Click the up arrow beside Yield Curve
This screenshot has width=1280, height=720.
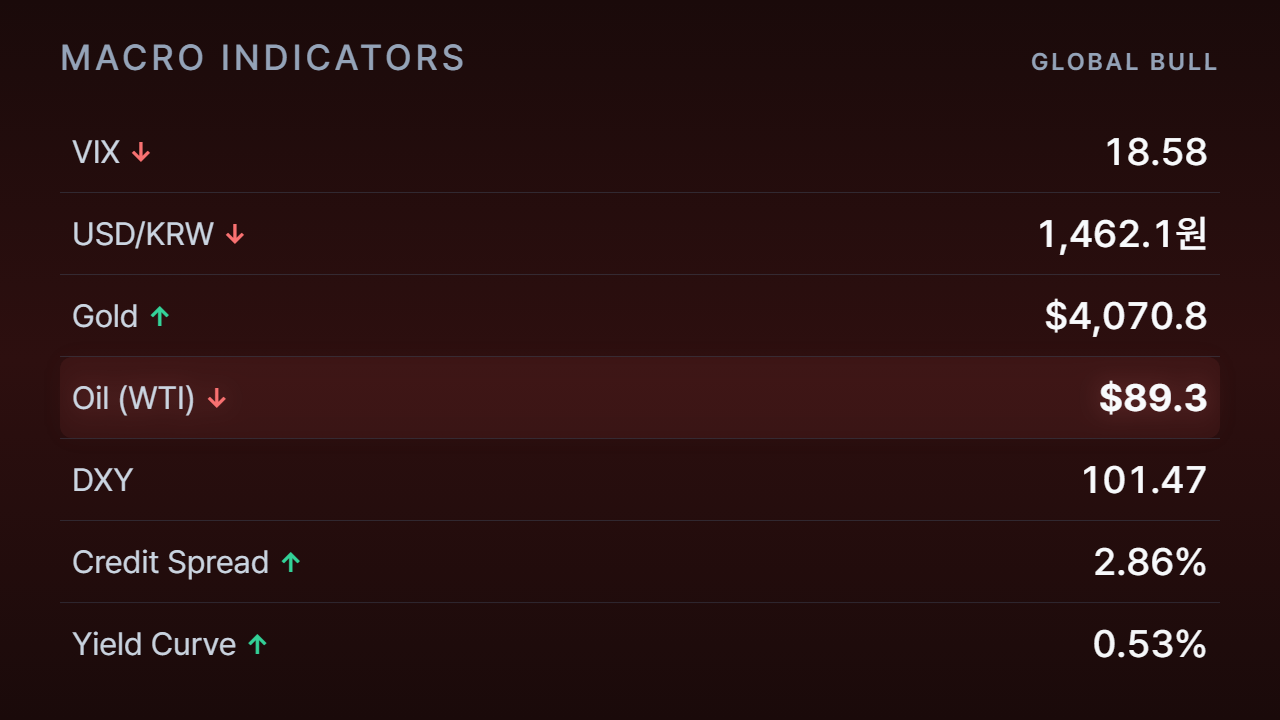click(258, 644)
